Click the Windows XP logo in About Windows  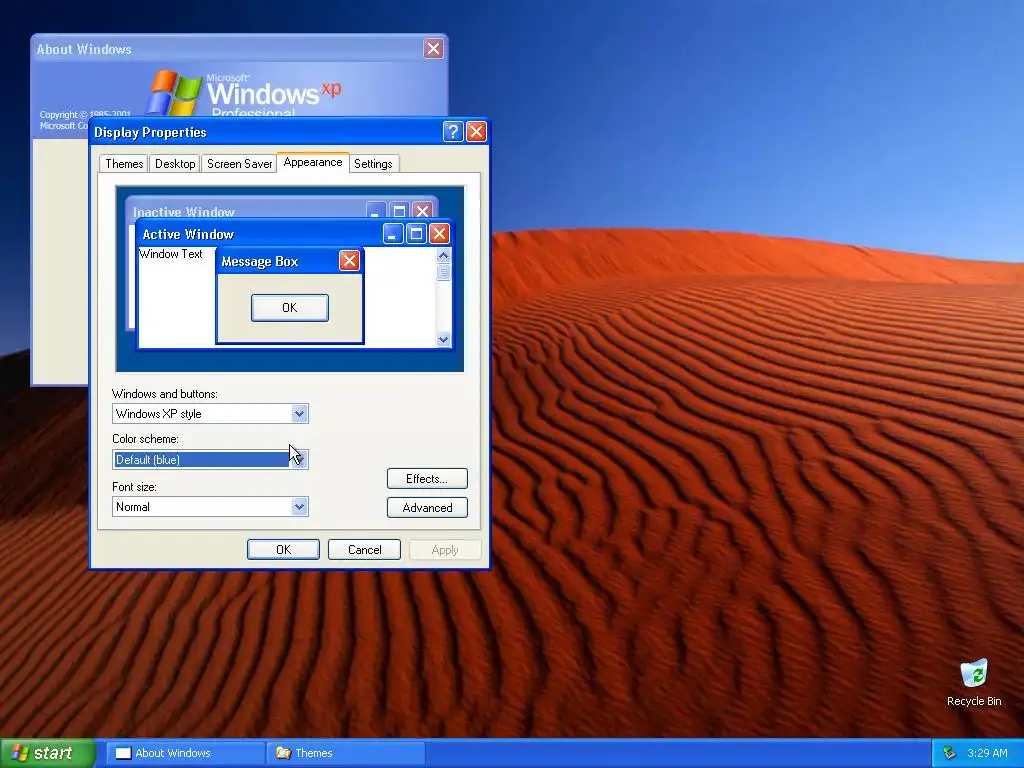pos(244,93)
